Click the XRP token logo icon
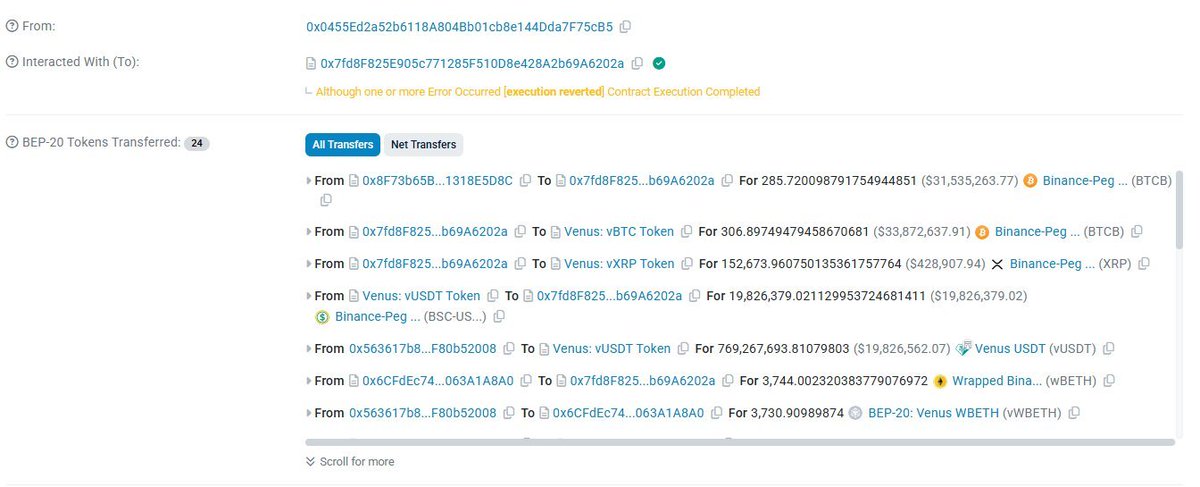1200x487 pixels. pos(997,264)
